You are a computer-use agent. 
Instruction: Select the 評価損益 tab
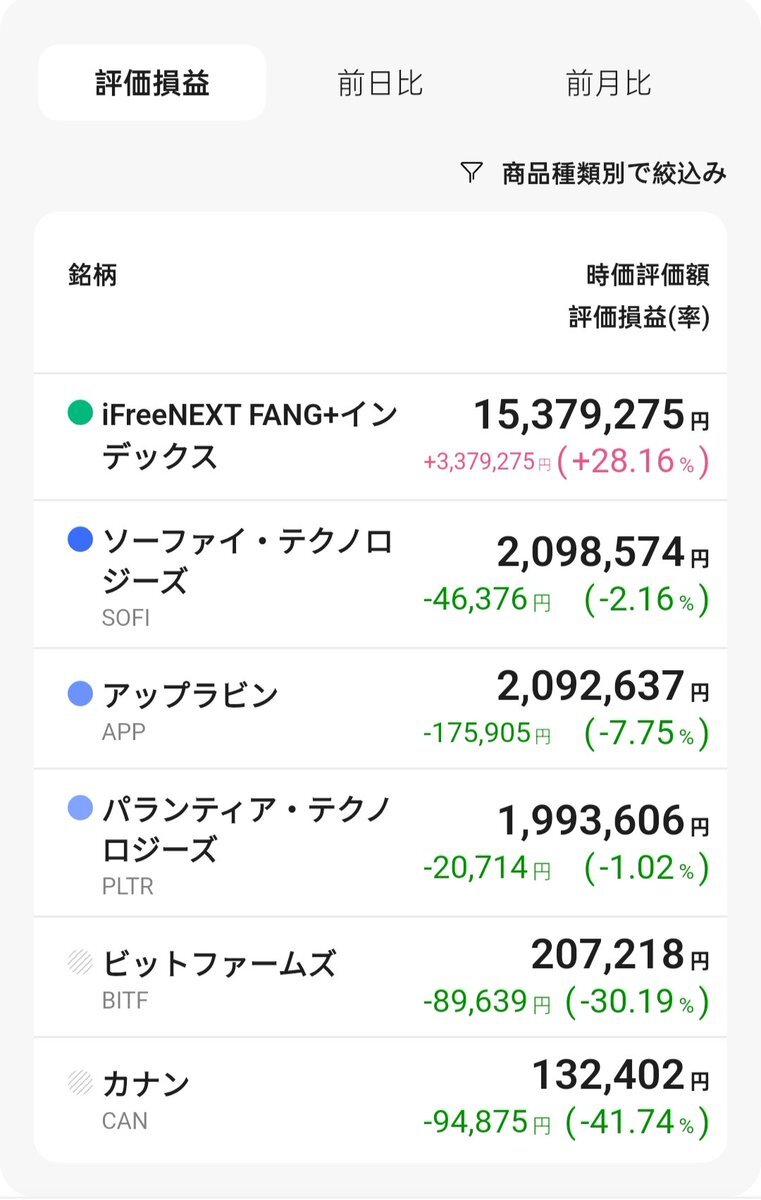[152, 83]
